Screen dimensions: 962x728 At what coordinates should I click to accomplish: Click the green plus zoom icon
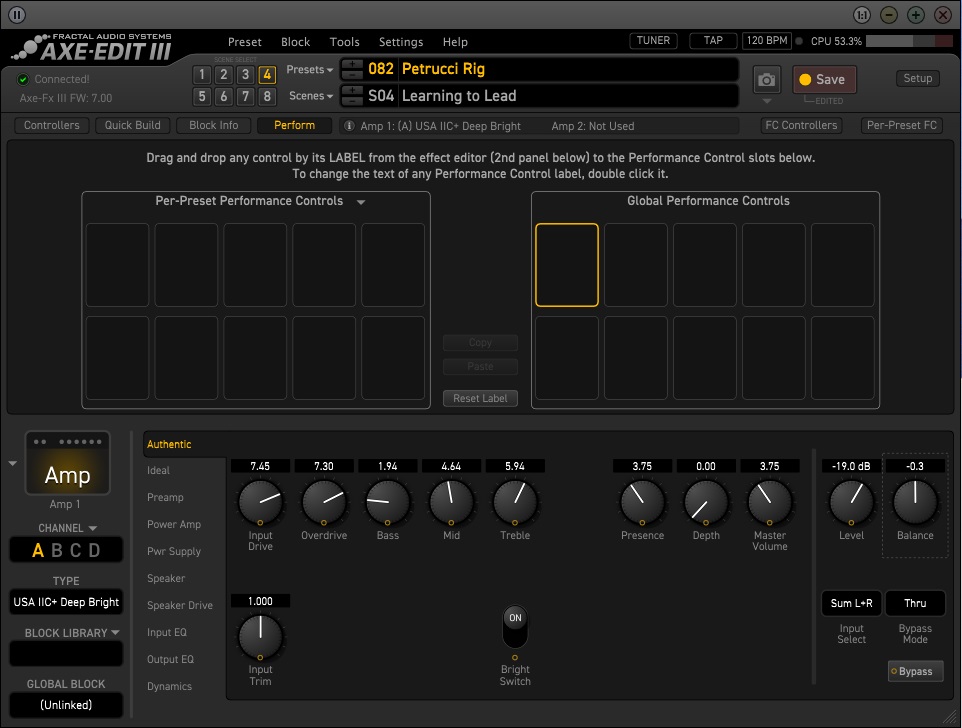click(915, 15)
